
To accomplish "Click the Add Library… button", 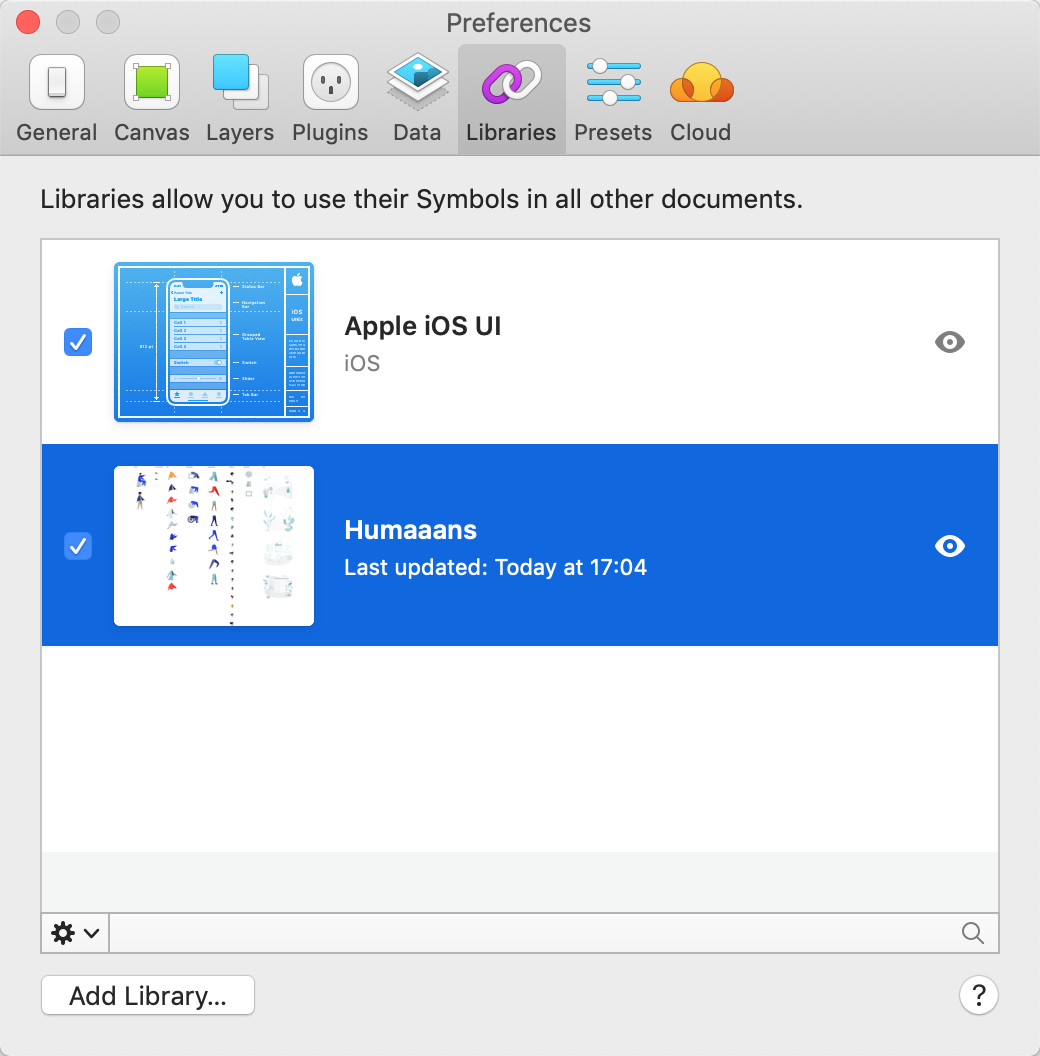I will pos(148,995).
